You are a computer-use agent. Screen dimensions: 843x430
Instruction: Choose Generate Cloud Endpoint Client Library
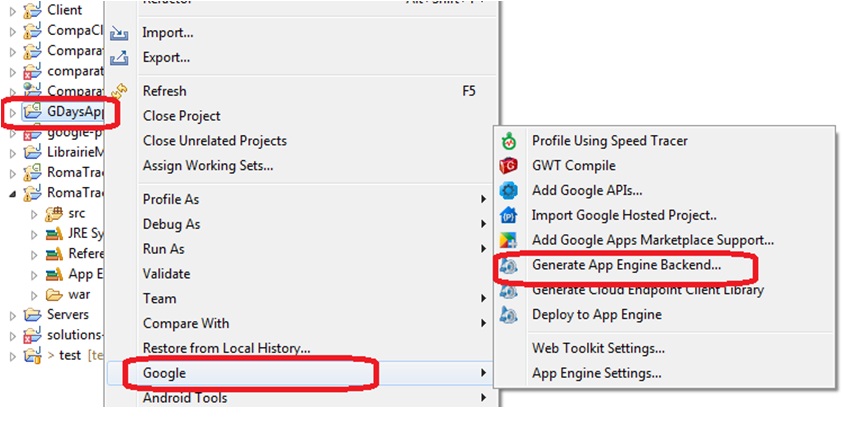click(x=647, y=290)
